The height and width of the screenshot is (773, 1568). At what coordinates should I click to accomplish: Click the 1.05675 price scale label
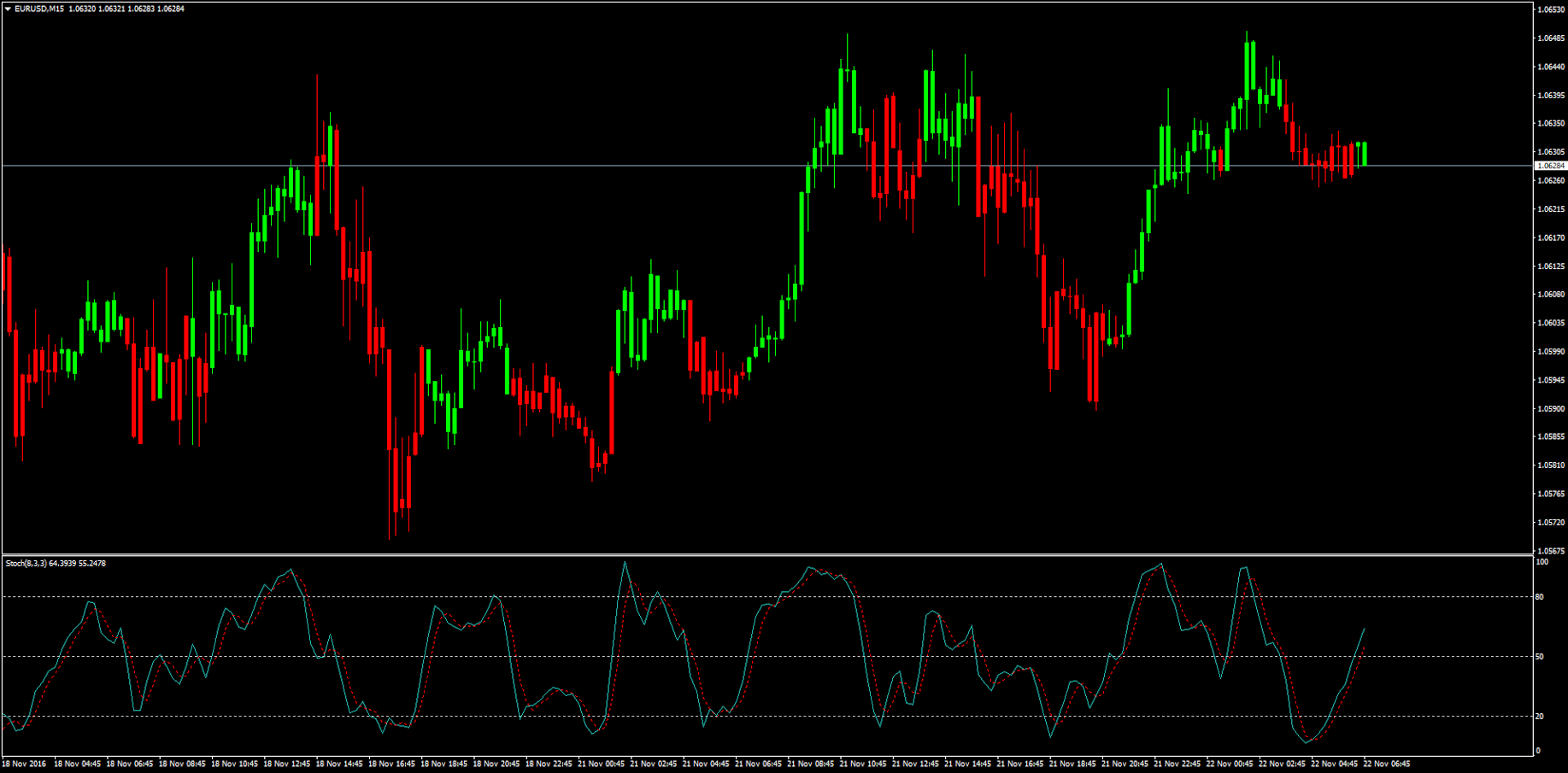(1551, 551)
